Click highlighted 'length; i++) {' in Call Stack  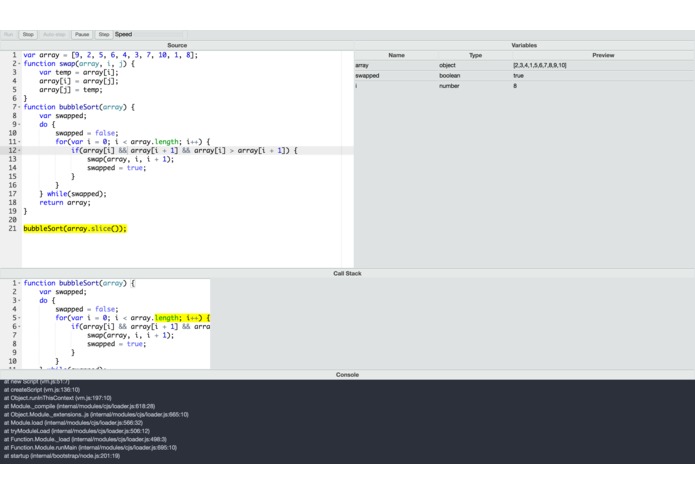pos(182,318)
